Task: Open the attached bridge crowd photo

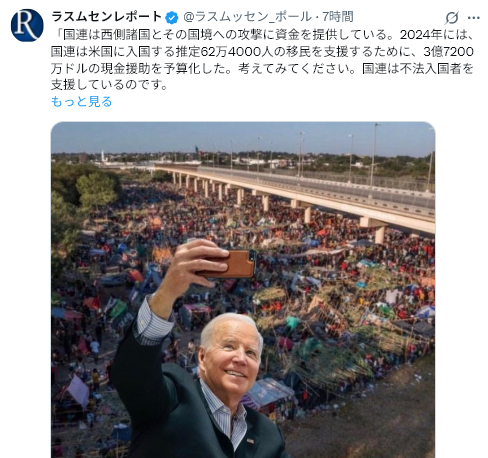Action: [243, 290]
